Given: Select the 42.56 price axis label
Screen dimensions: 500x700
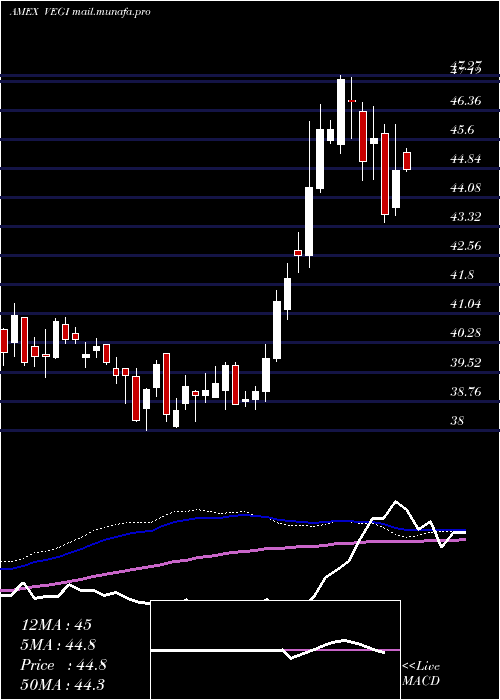Looking at the screenshot, I should [466, 246].
